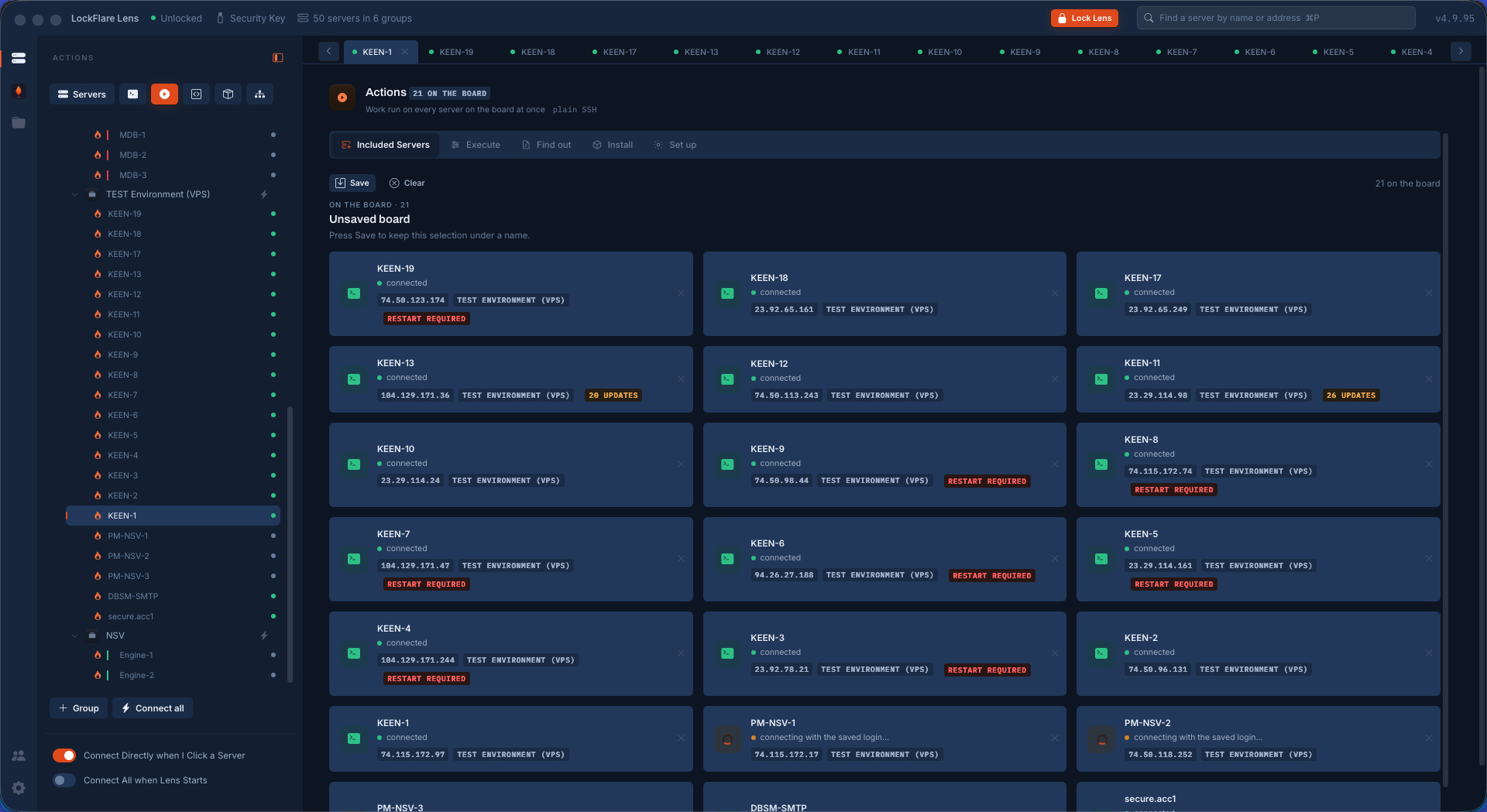
Task: Select Engine-1 in the server tree
Action: pos(173,655)
